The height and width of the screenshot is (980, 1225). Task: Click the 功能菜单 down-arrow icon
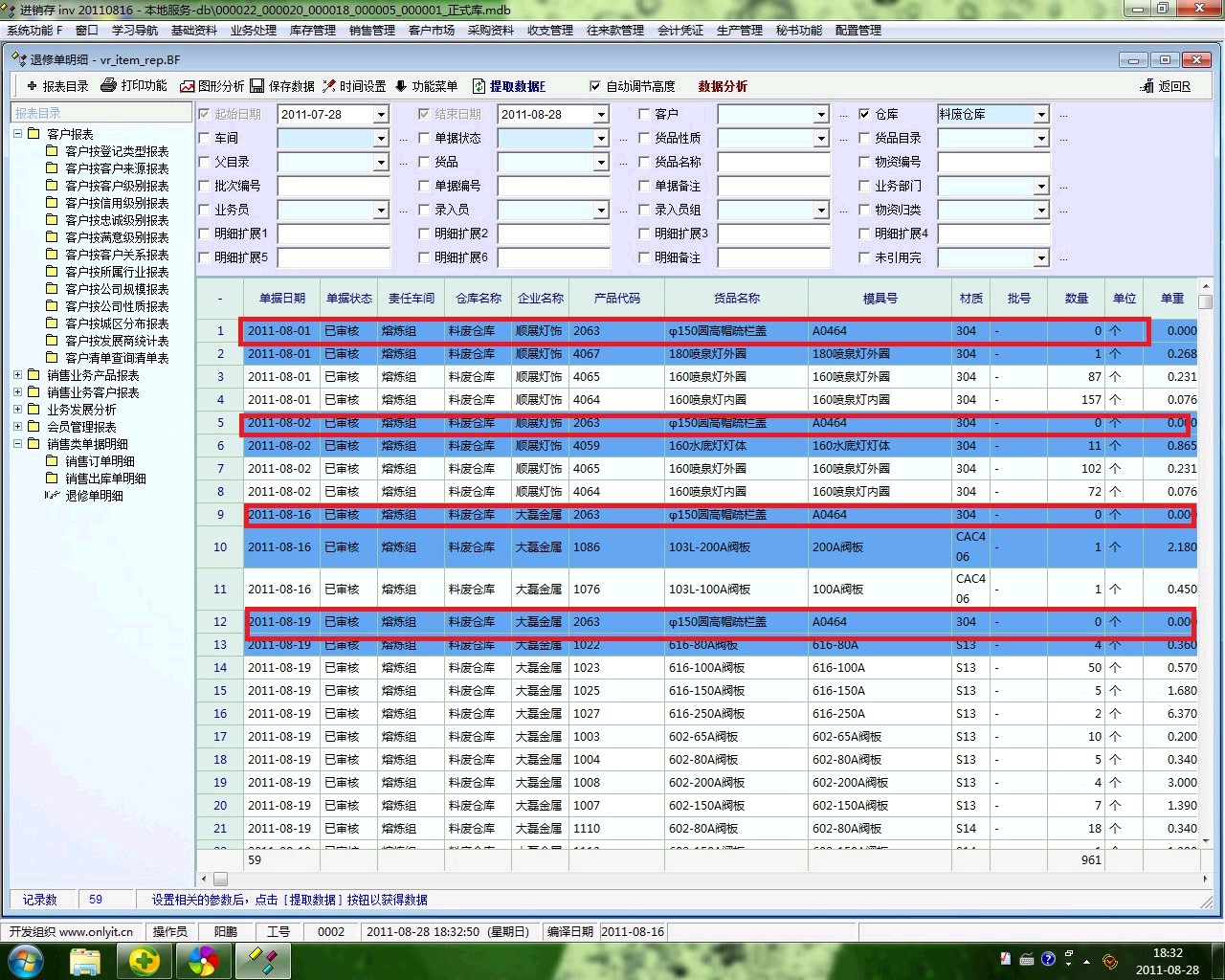click(401, 86)
